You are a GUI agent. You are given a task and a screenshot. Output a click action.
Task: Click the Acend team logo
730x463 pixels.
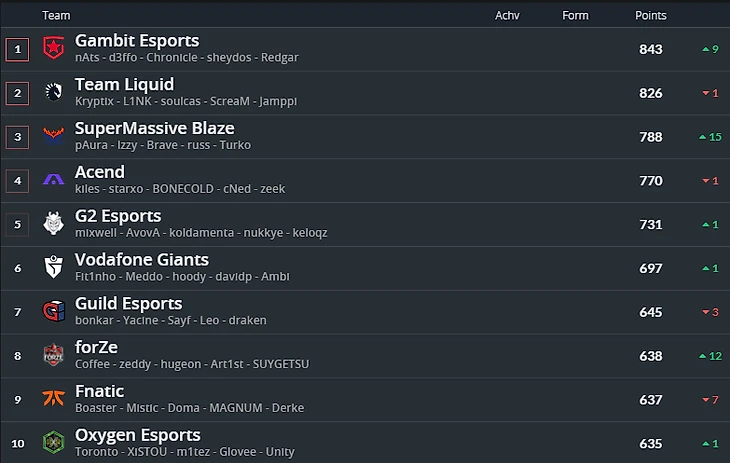coord(53,181)
